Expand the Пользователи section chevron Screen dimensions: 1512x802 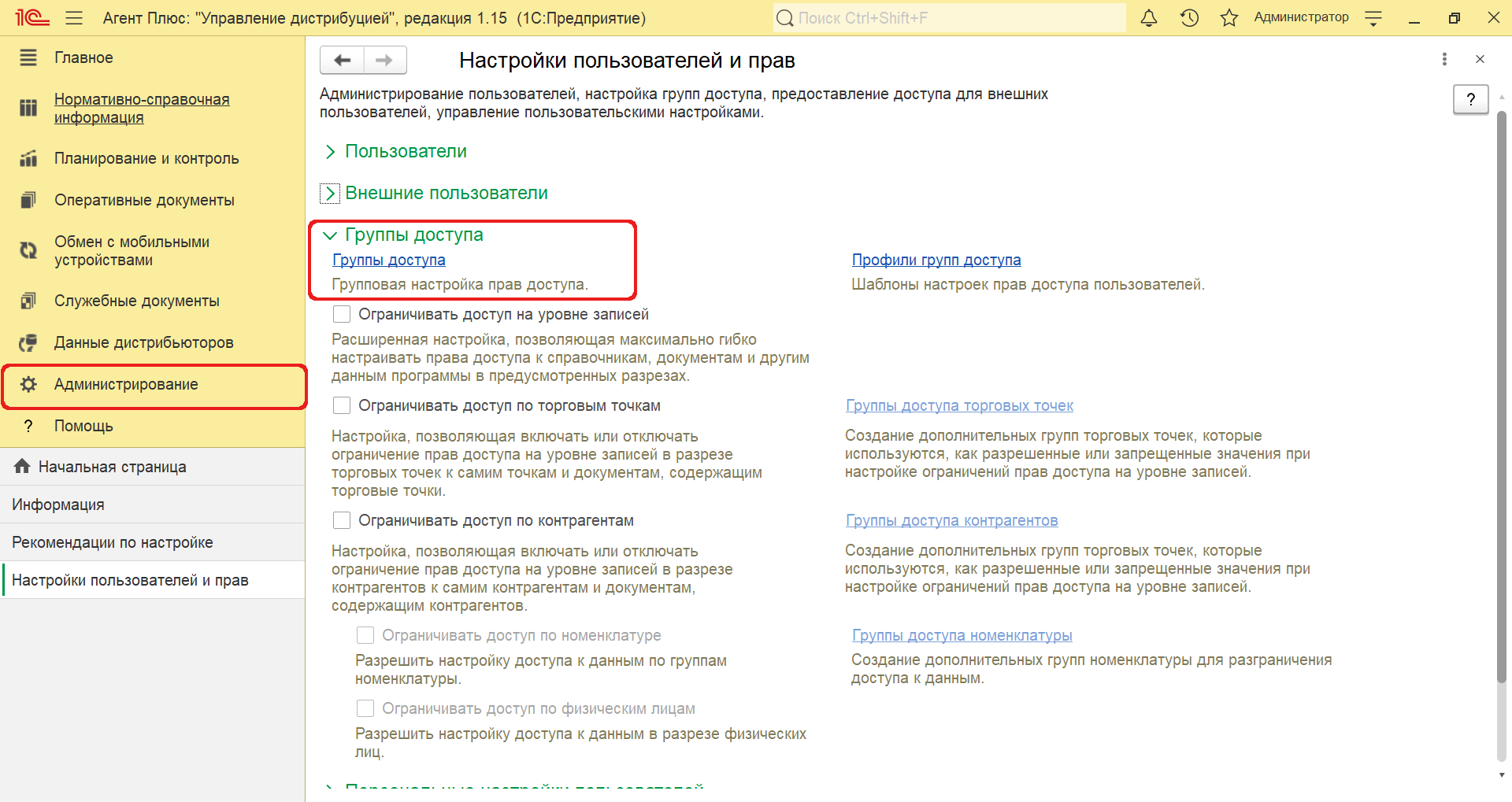pyautogui.click(x=330, y=151)
